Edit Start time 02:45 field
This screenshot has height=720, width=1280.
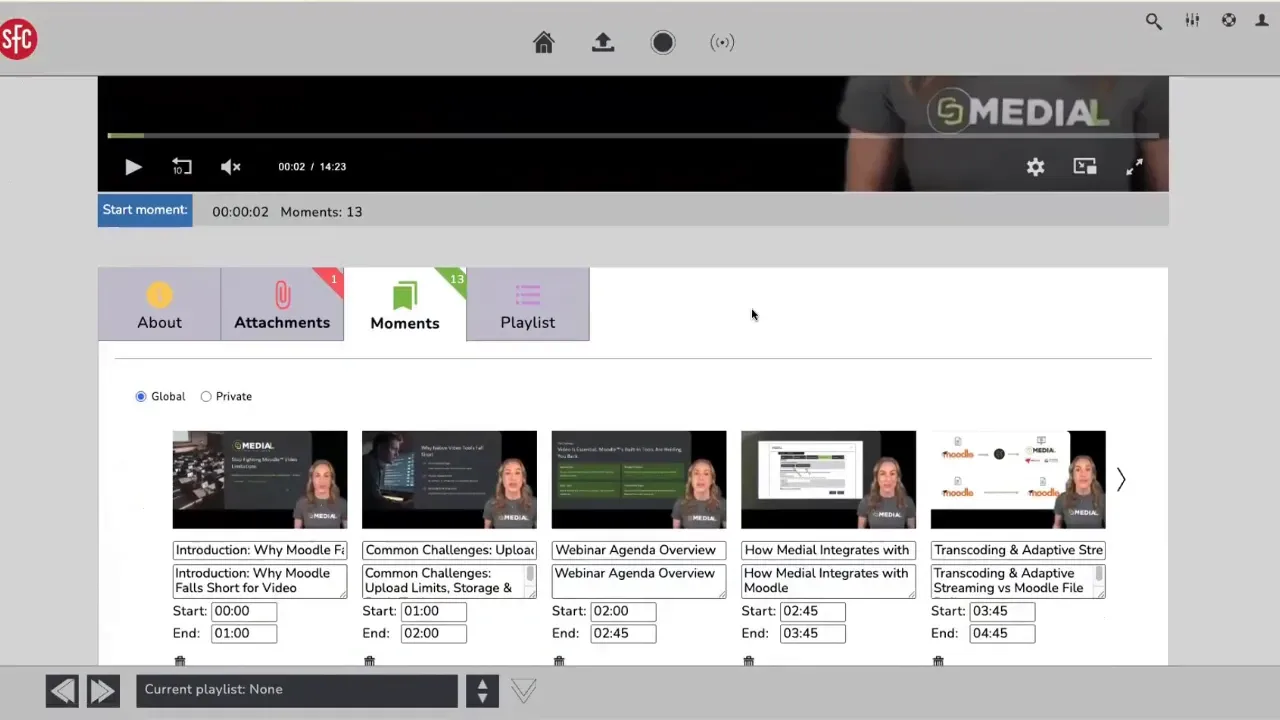(812, 611)
